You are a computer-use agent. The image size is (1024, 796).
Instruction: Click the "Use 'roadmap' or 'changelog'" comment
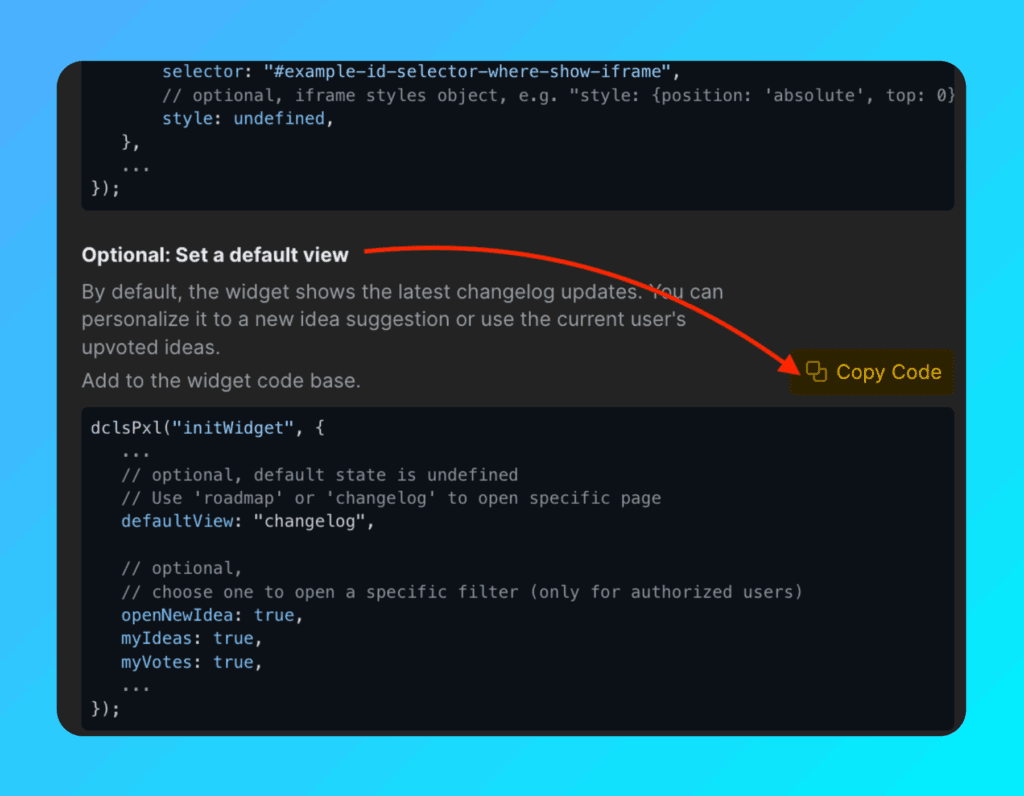pyautogui.click(x=391, y=498)
